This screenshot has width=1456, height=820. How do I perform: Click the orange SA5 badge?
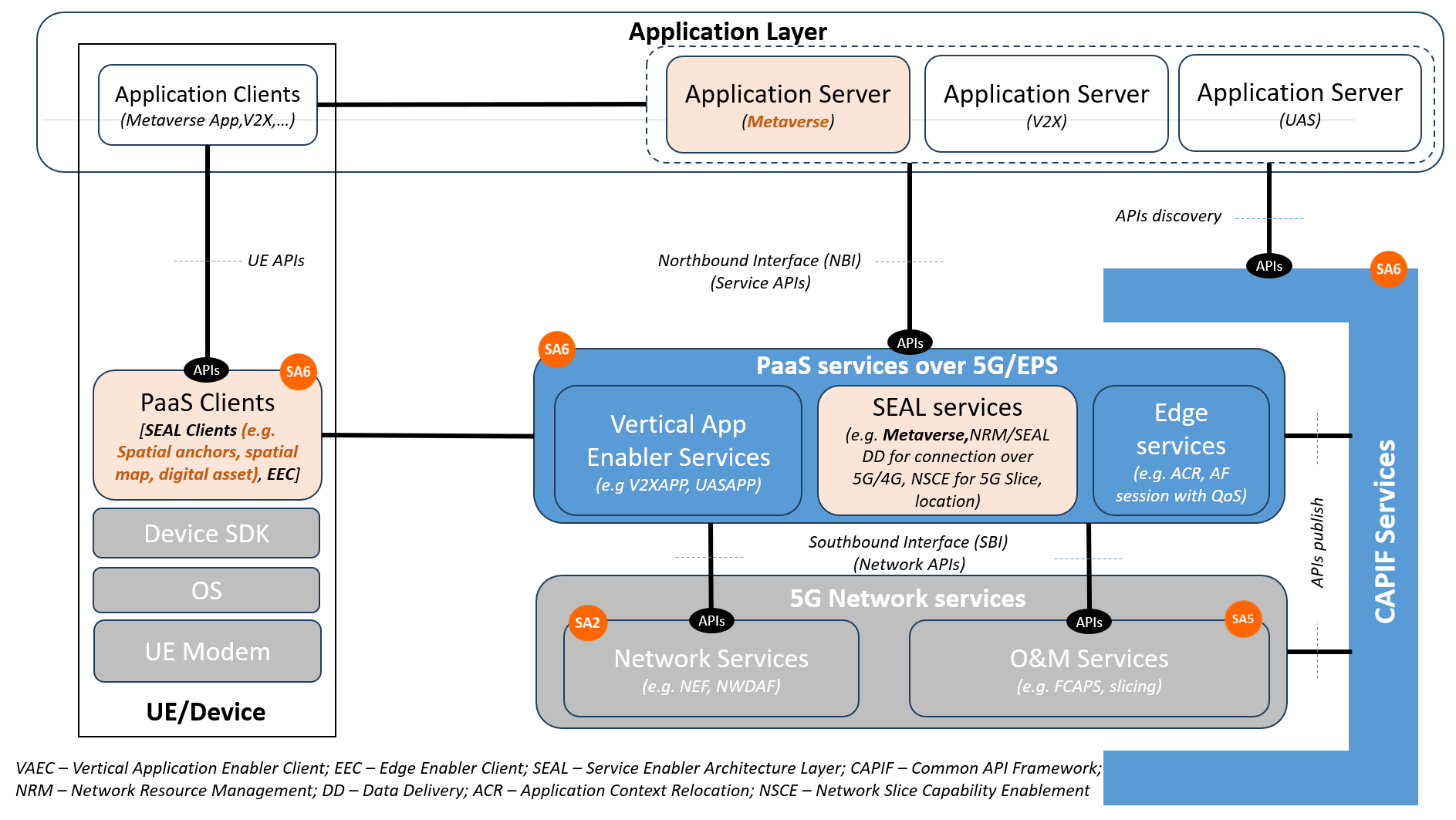[x=1242, y=619]
